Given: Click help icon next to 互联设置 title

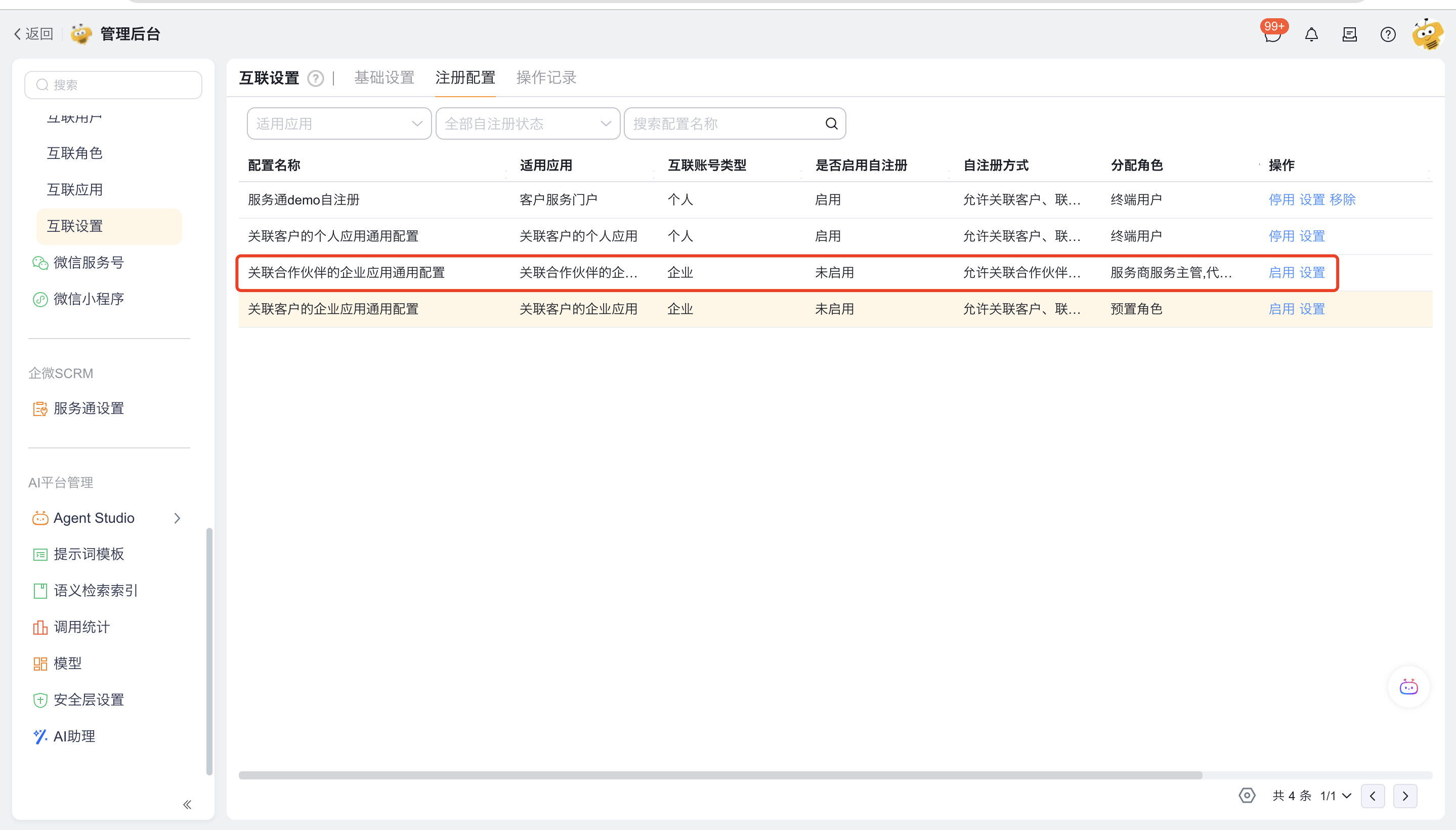Looking at the screenshot, I should point(315,78).
